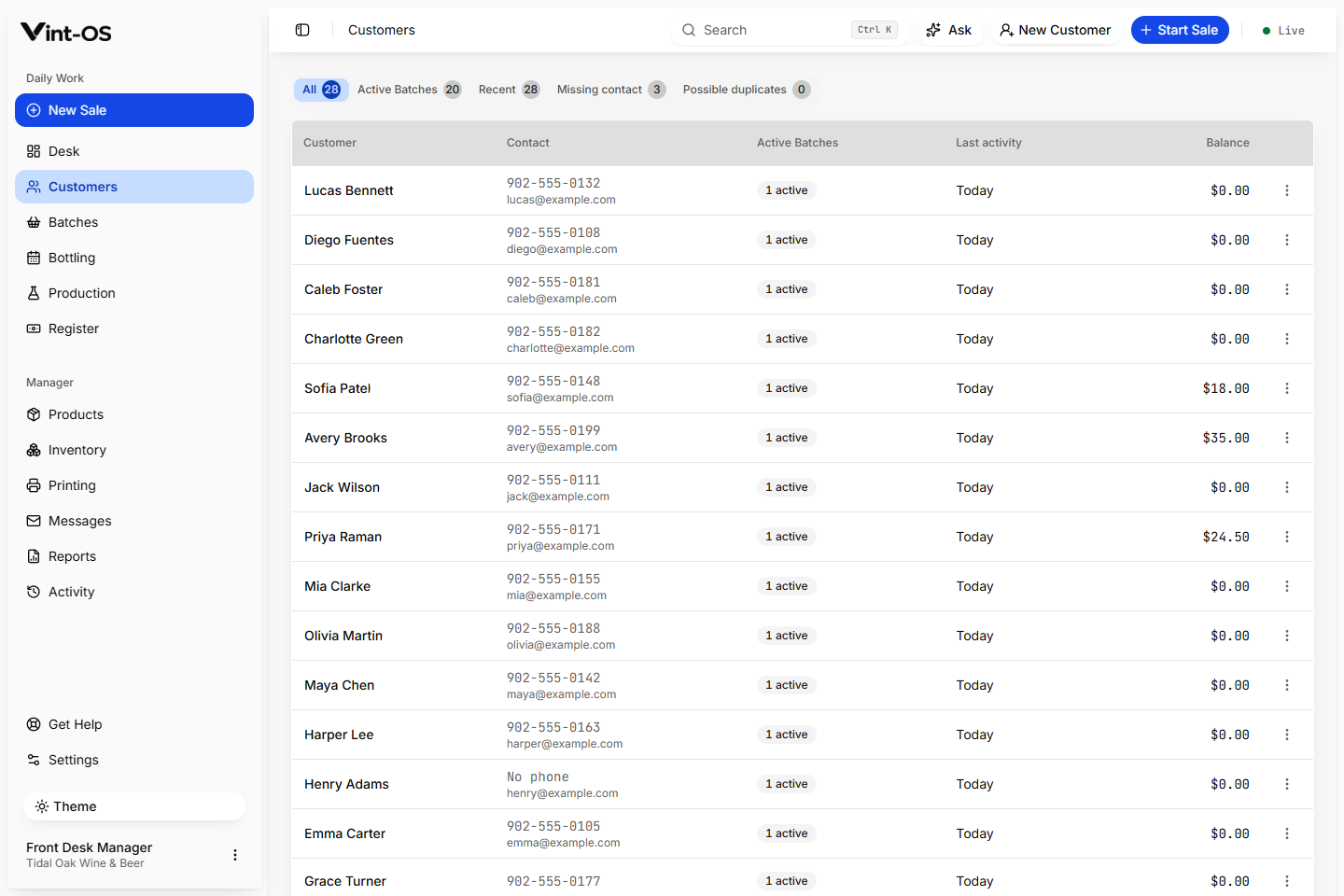Open Customers via its sidebar icon
1344x896 pixels.
[x=34, y=187]
